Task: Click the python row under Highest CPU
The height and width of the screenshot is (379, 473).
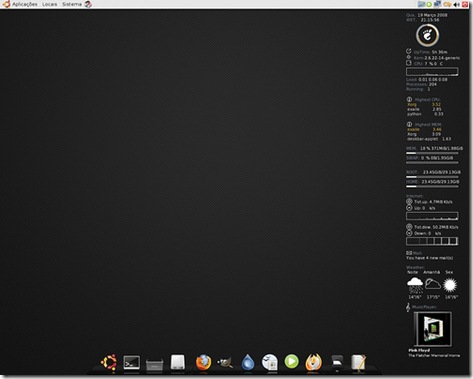Action: [x=425, y=114]
